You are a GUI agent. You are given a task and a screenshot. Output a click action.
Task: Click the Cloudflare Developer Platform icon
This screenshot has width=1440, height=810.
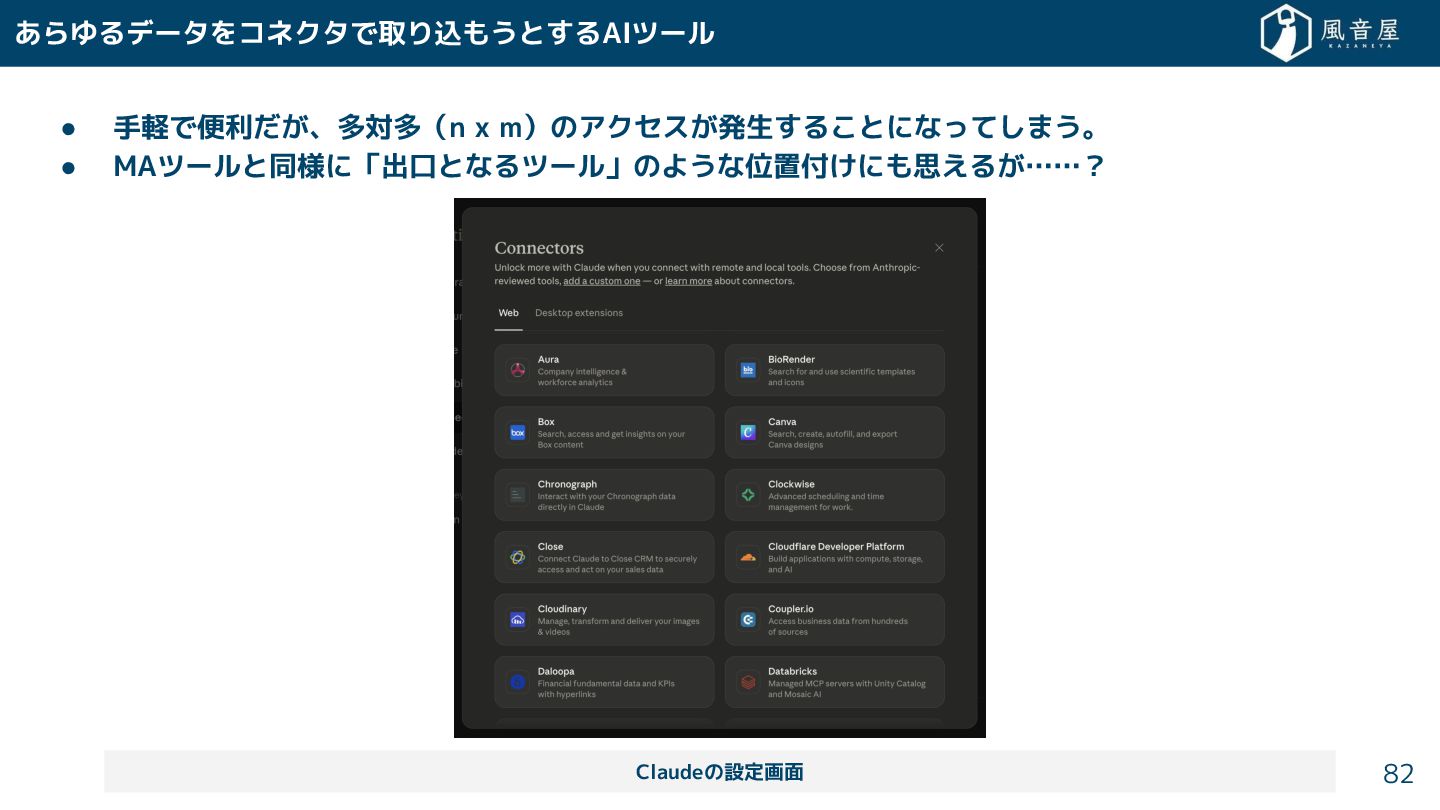pyautogui.click(x=748, y=557)
